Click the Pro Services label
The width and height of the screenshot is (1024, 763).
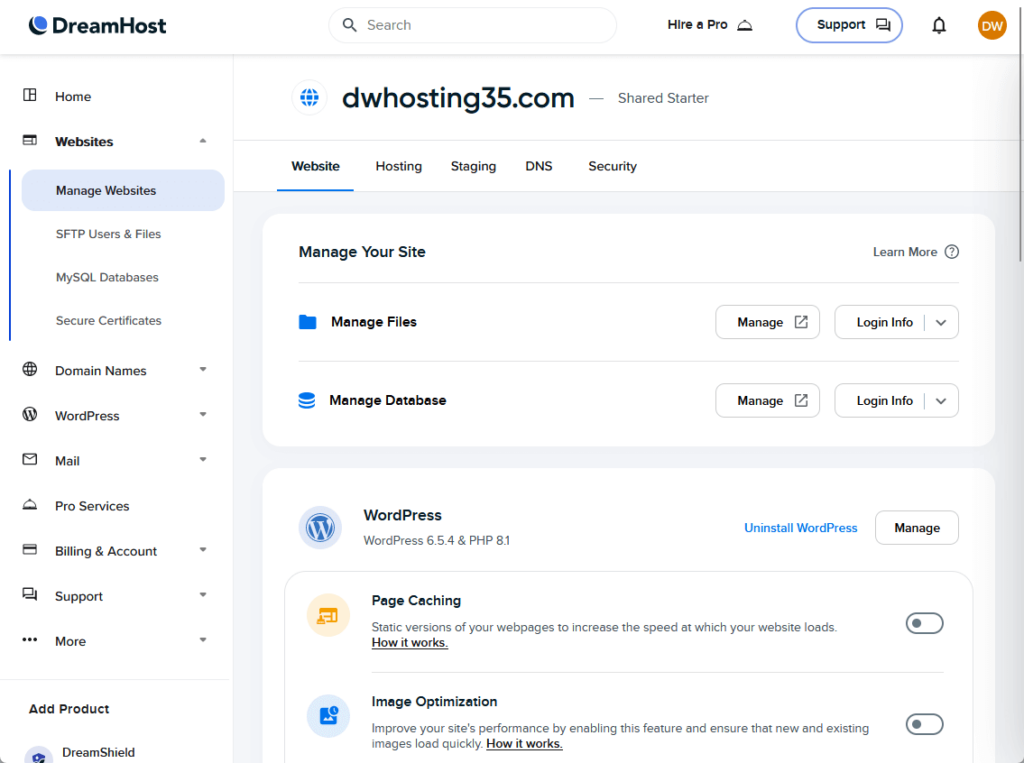[x=92, y=506]
